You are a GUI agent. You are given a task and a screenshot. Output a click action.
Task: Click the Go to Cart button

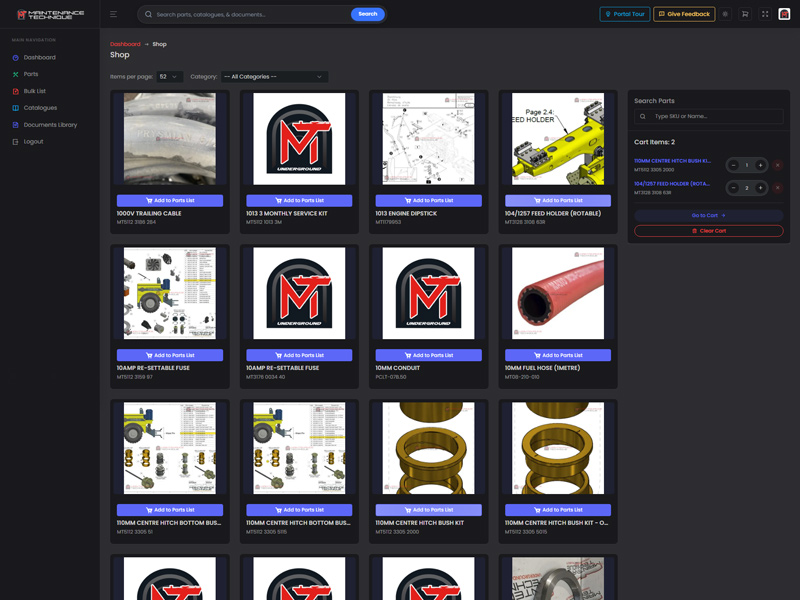(709, 215)
